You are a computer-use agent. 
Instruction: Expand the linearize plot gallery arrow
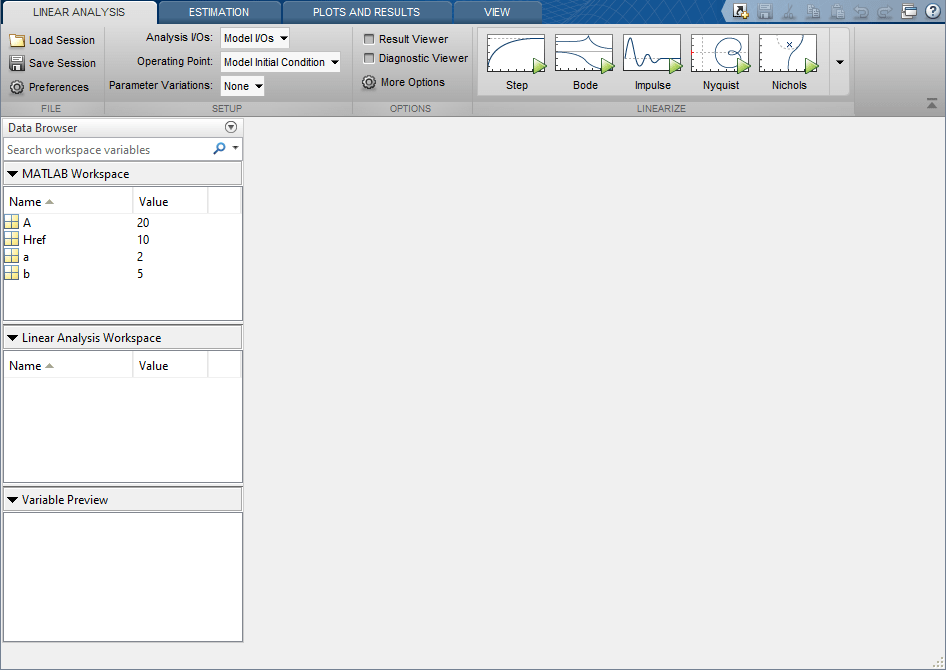(839, 62)
